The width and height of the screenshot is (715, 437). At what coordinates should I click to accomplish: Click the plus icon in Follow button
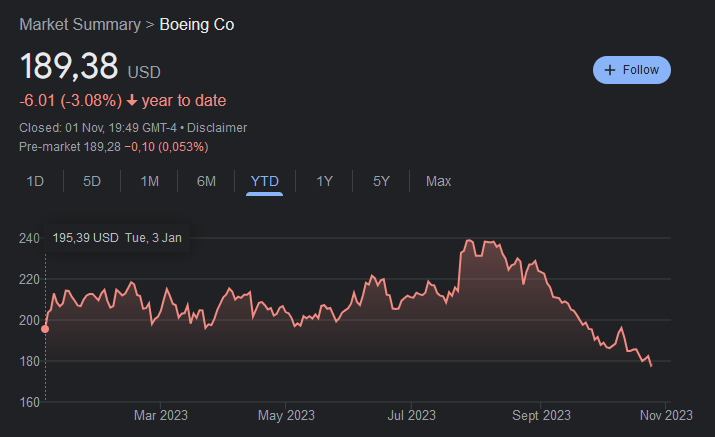click(x=610, y=70)
